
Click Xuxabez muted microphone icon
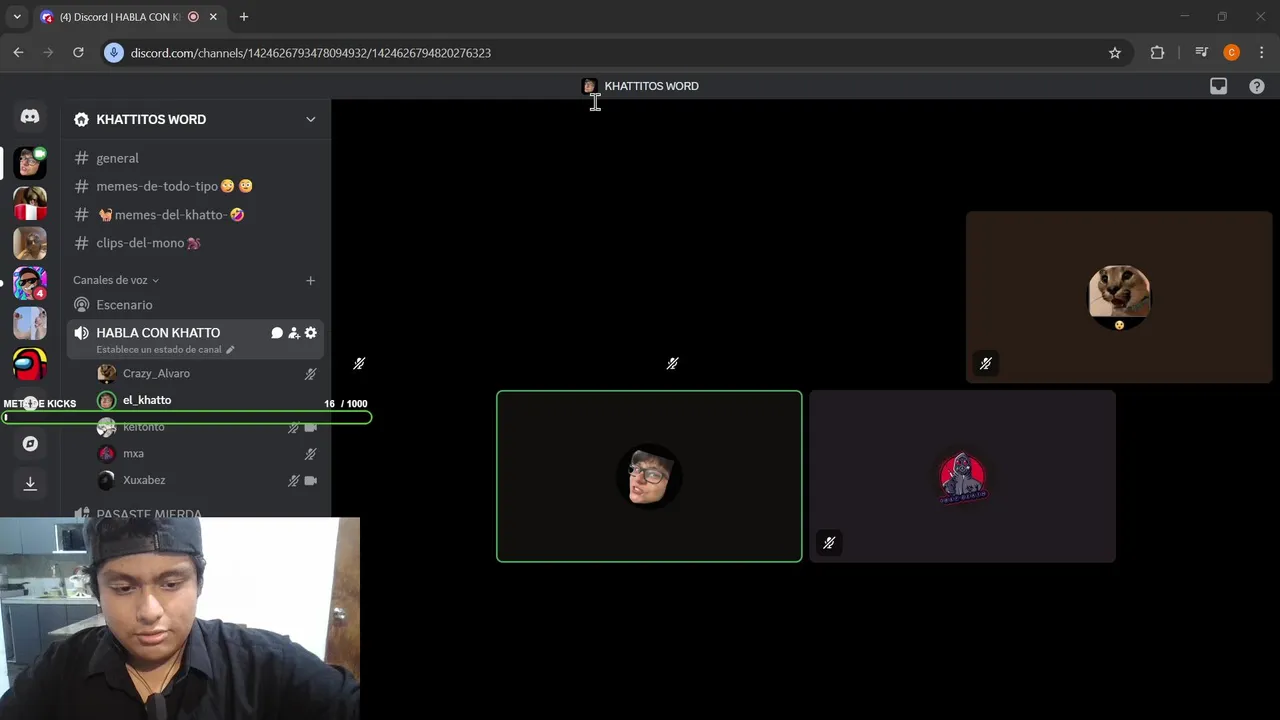293,480
